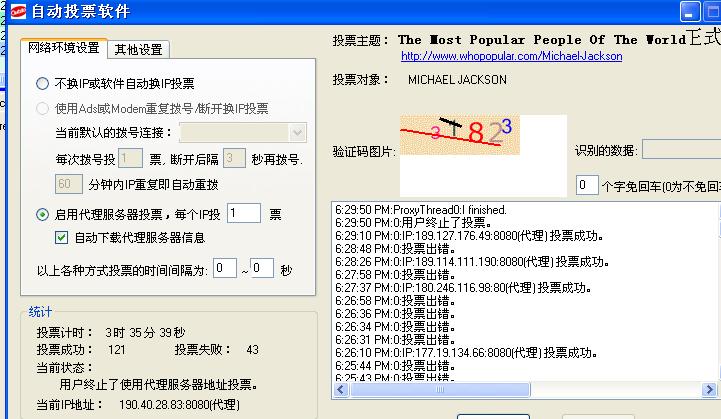Screen dimensions: 721x419
Task: Click the 个字免回车 number field
Action: (587, 186)
